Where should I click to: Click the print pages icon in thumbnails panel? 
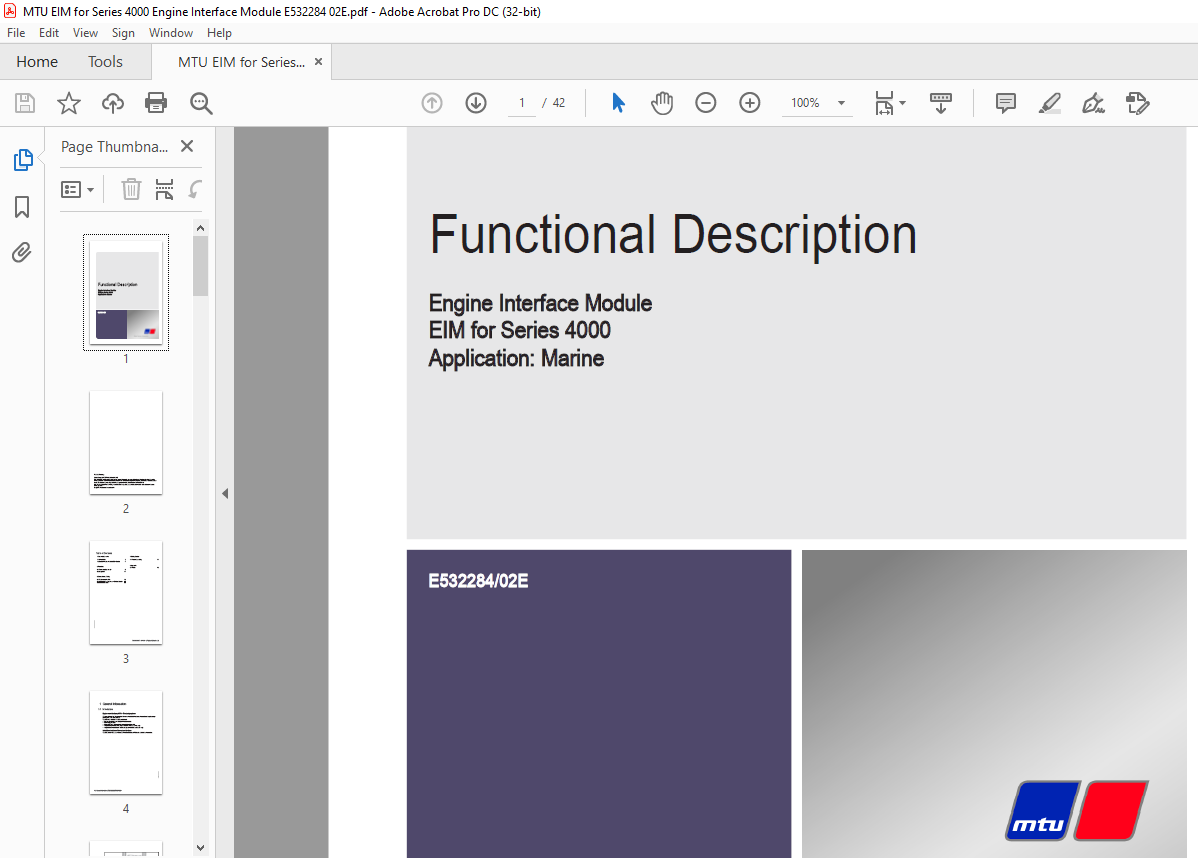pyautogui.click(x=164, y=189)
